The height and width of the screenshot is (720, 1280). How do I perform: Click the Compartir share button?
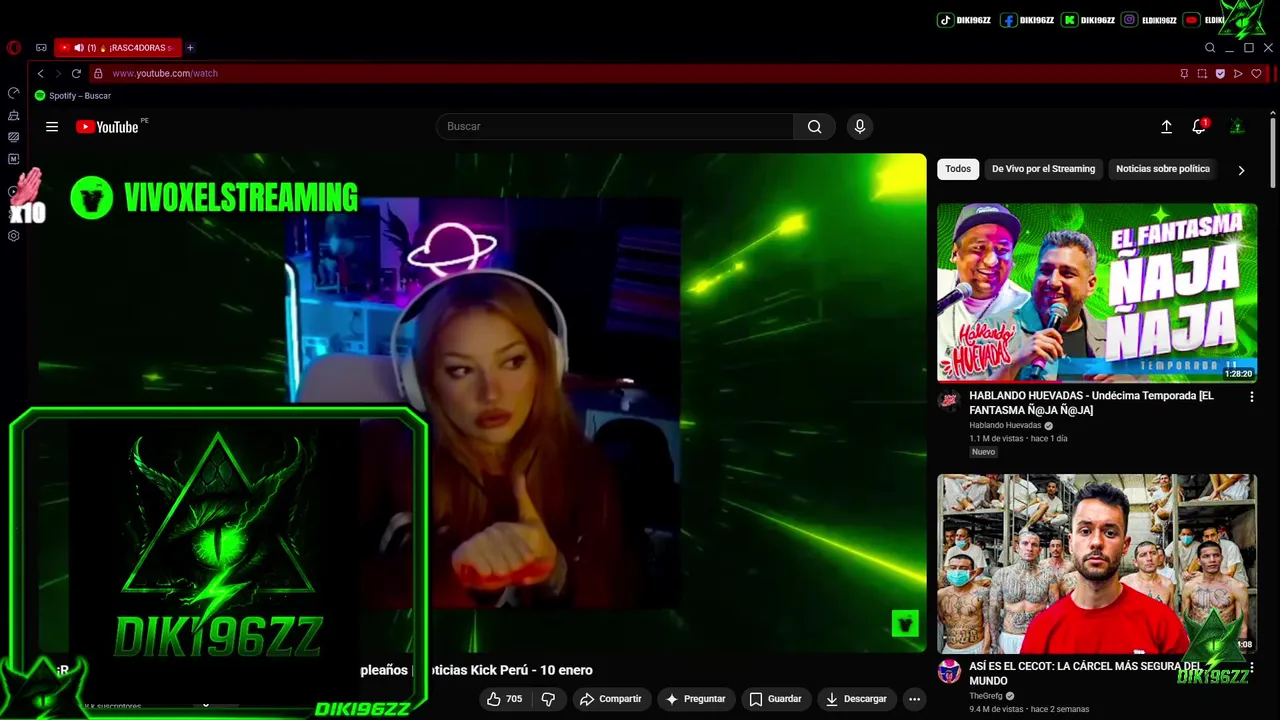click(x=610, y=699)
